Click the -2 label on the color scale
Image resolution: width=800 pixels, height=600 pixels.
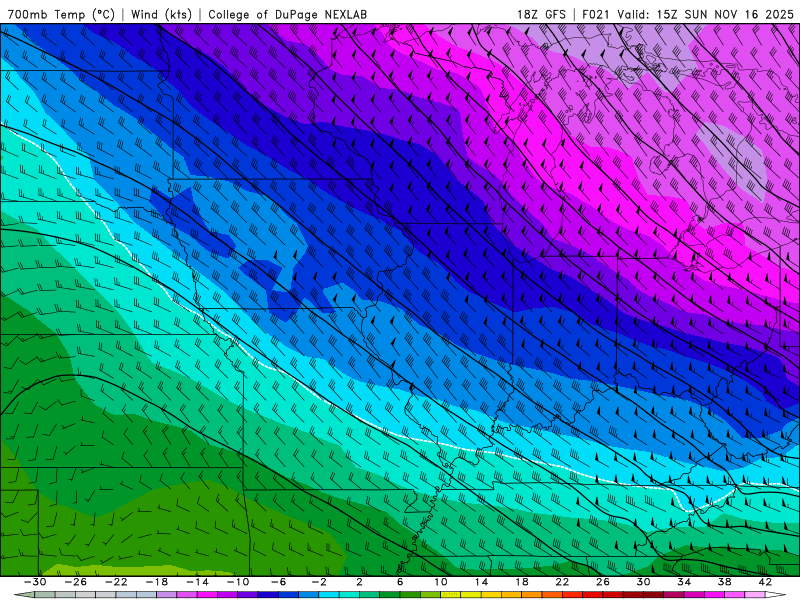pos(319,582)
